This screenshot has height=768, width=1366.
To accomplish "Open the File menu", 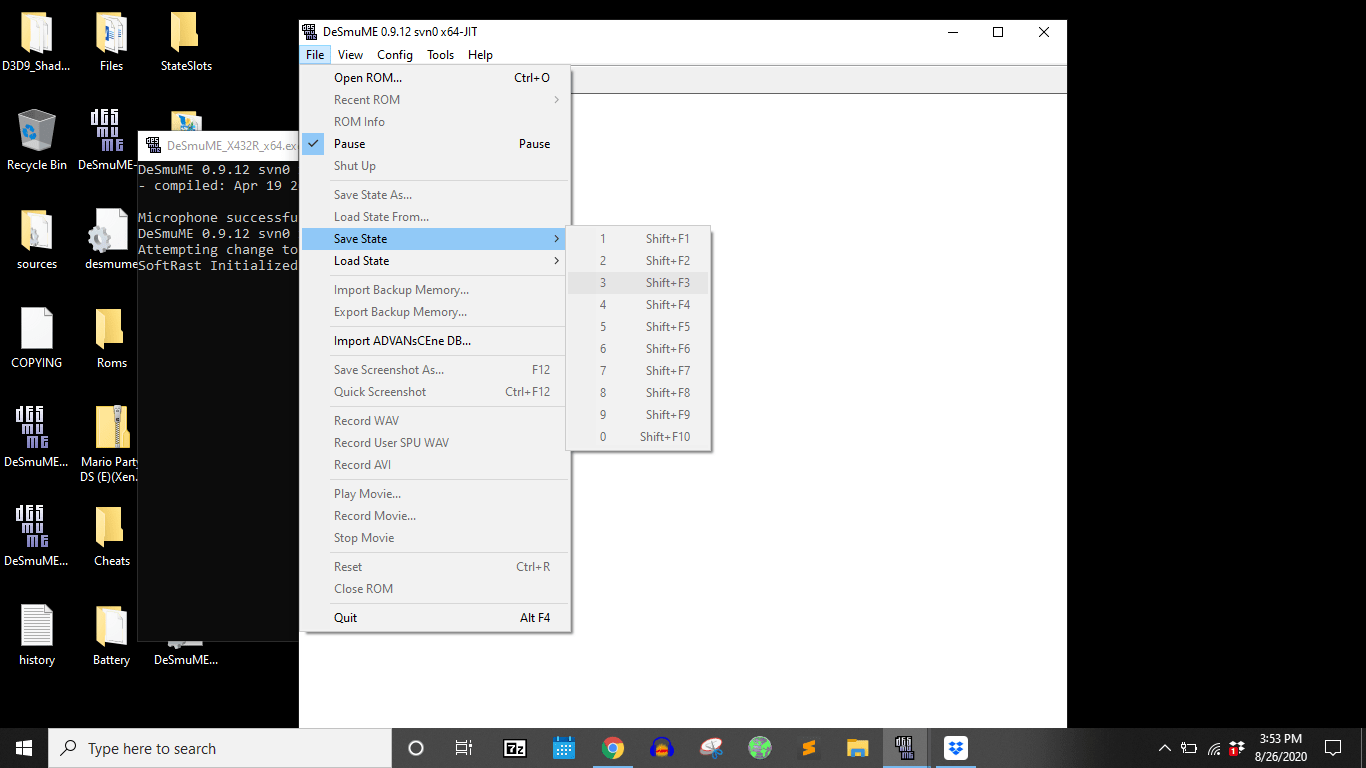I will [315, 55].
